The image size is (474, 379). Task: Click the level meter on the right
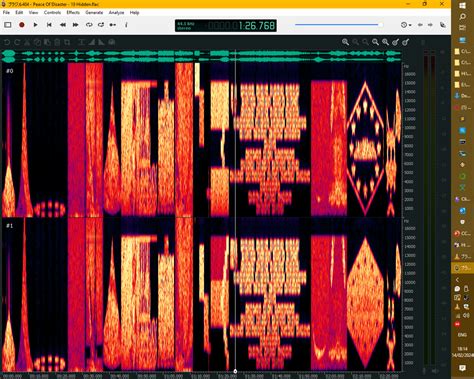[x=429, y=210]
